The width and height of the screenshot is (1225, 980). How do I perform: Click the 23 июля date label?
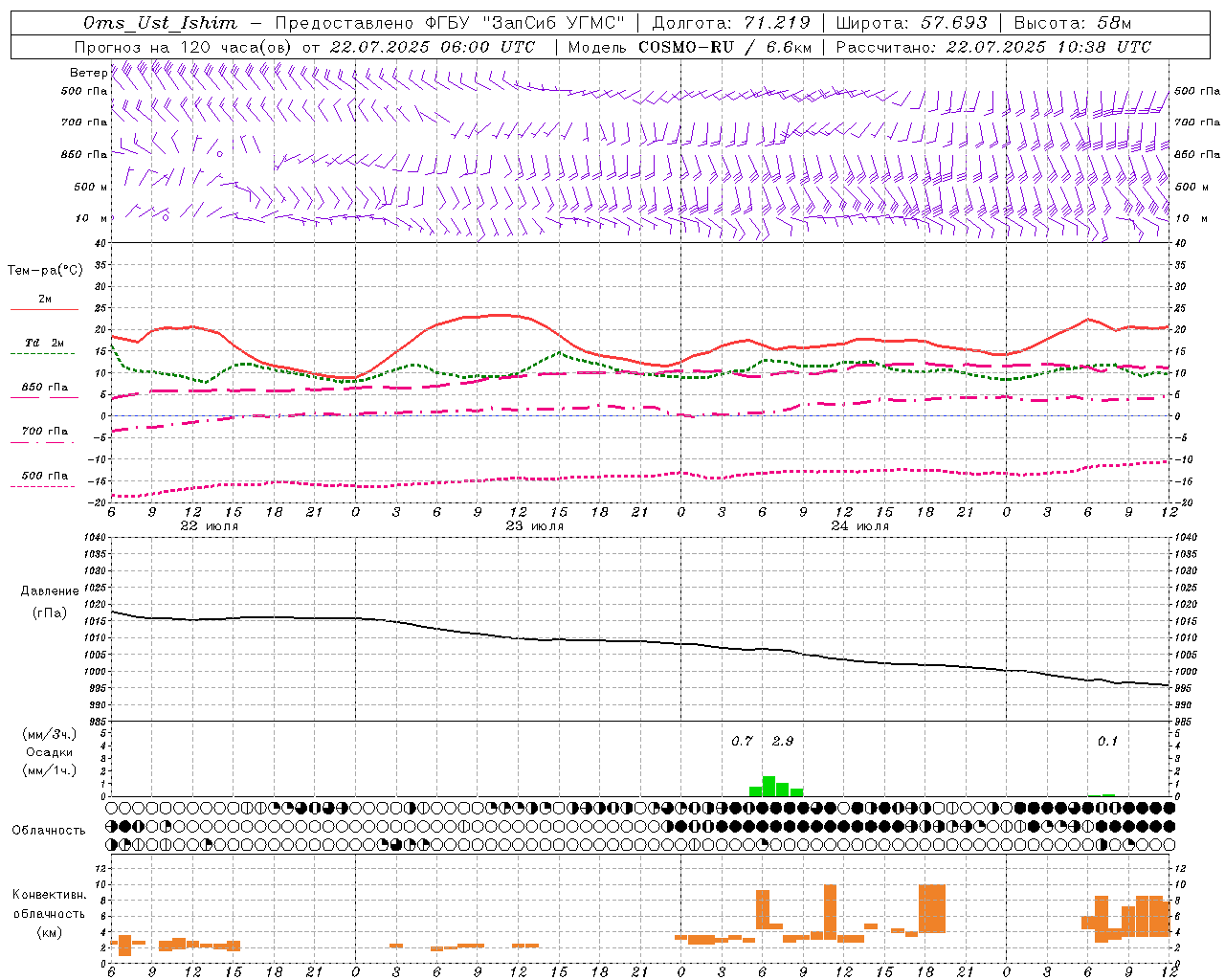click(x=535, y=526)
